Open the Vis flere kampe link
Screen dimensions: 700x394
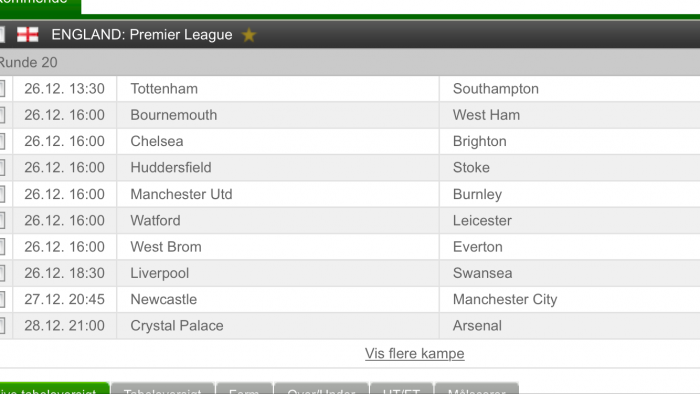[414, 353]
